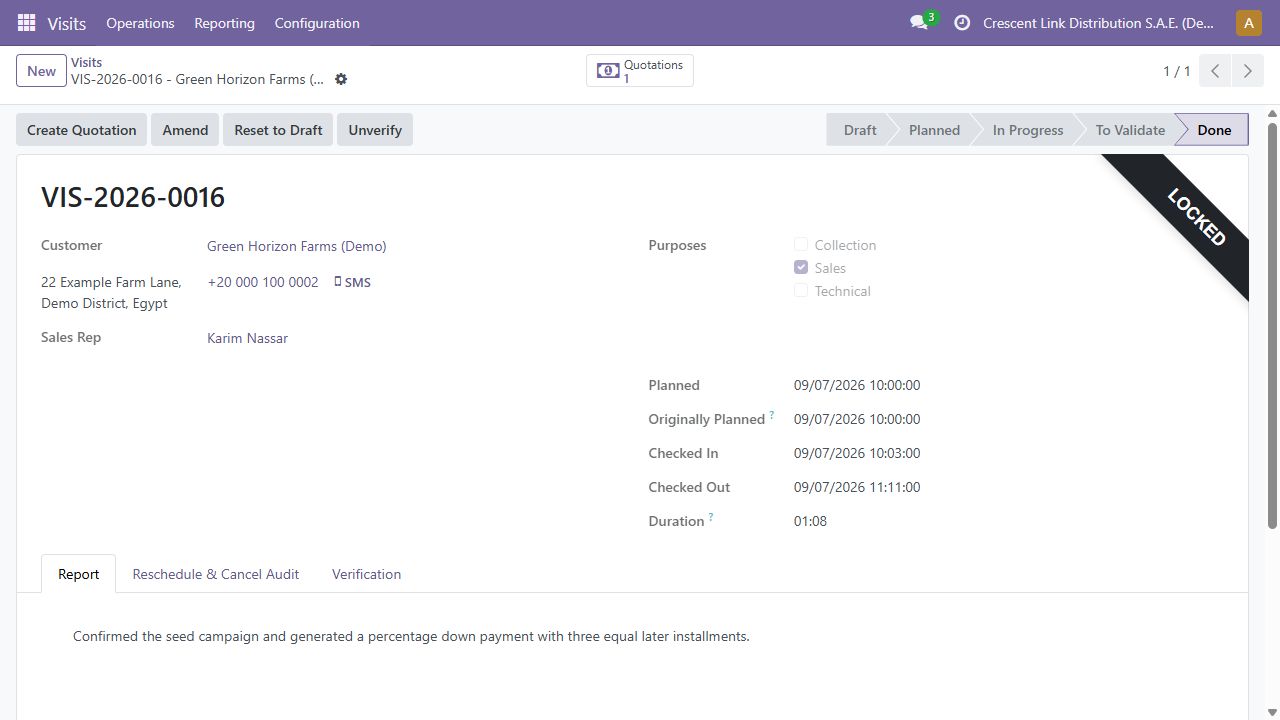Select the In Progress status stage
Image resolution: width=1280 pixels, height=720 pixels.
point(1028,130)
